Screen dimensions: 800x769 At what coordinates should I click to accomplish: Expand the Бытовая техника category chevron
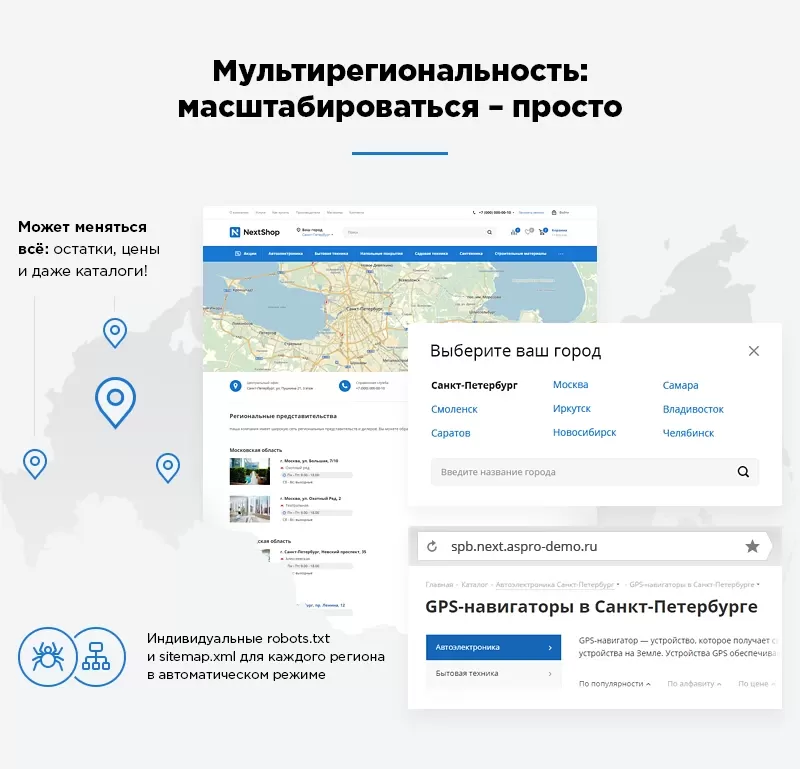pos(550,674)
